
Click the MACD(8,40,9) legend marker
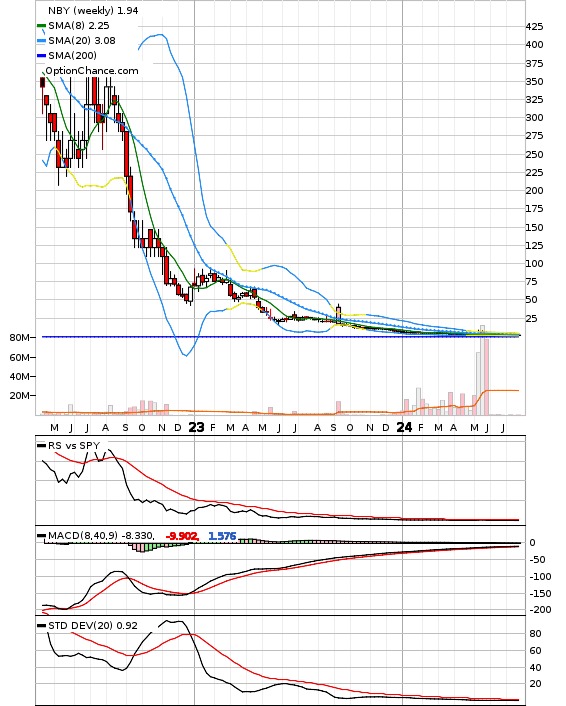click(x=41, y=536)
